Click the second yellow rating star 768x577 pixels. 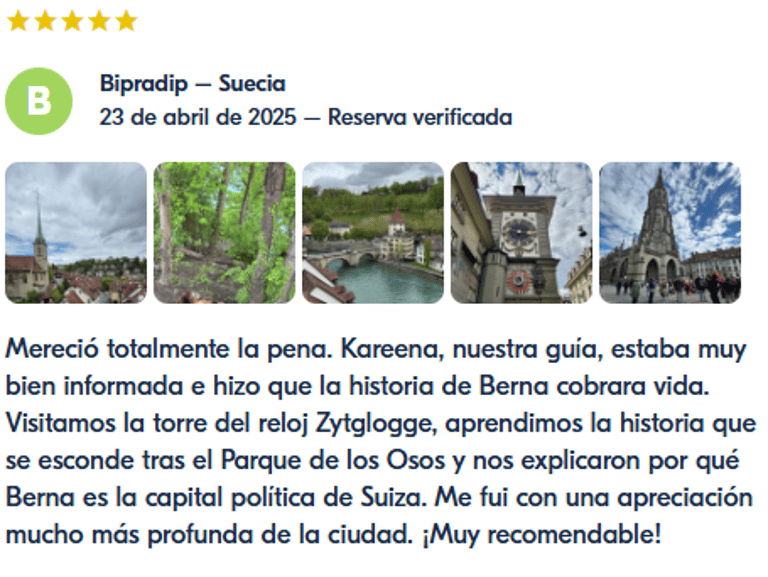tap(45, 22)
